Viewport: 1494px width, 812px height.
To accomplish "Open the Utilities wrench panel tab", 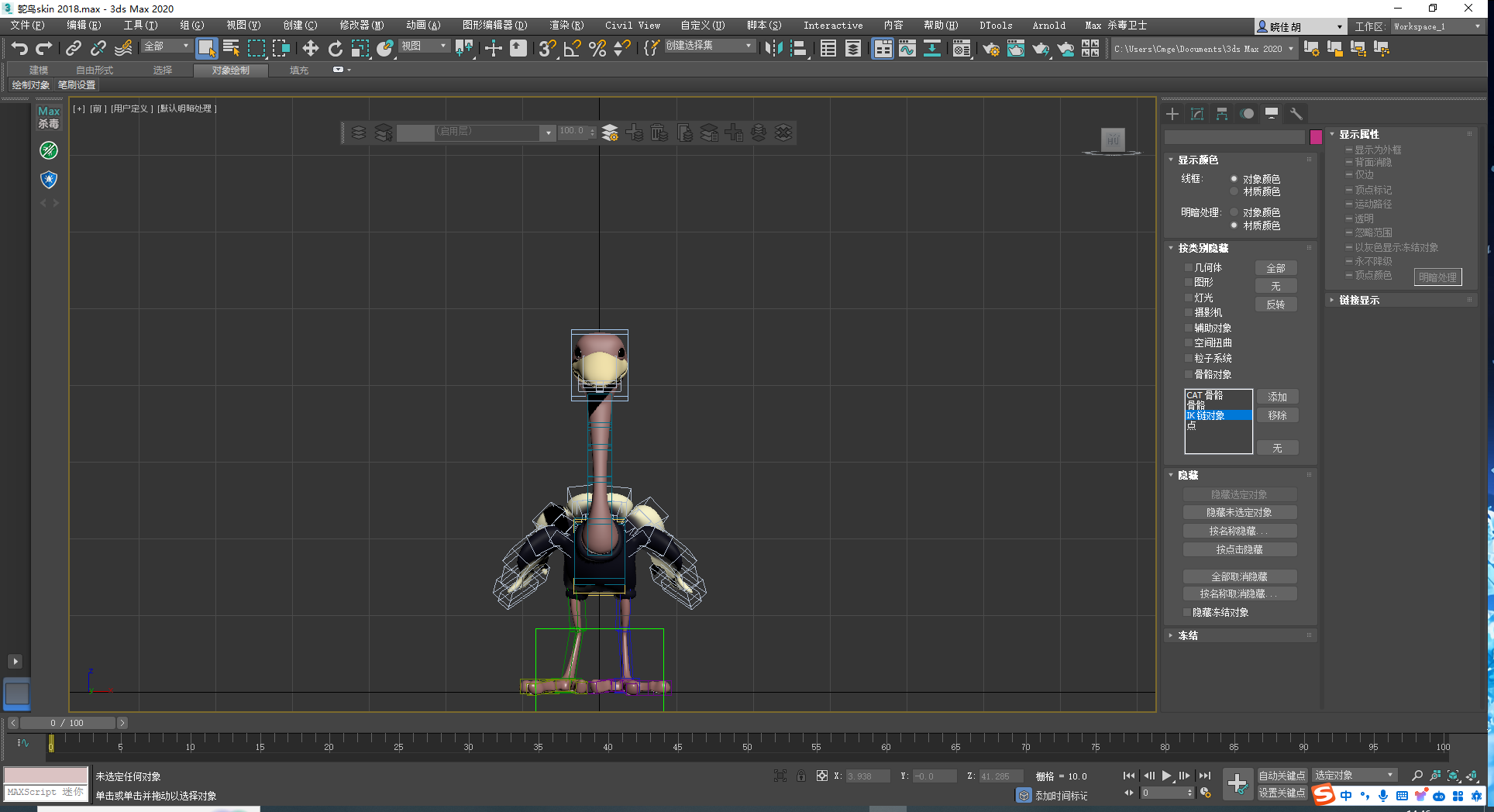I will (1296, 114).
